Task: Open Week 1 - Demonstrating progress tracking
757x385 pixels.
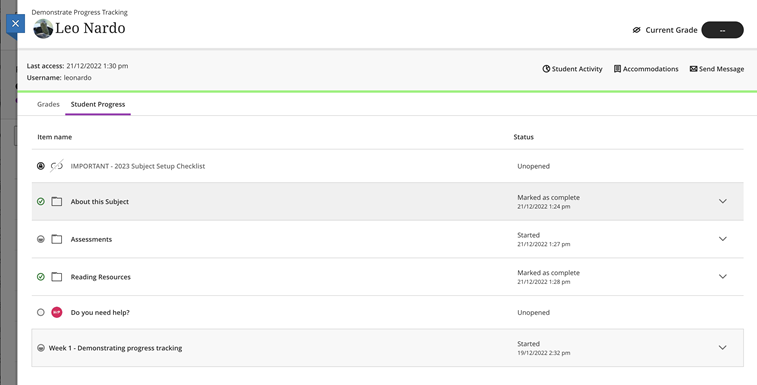Action: tap(115, 348)
